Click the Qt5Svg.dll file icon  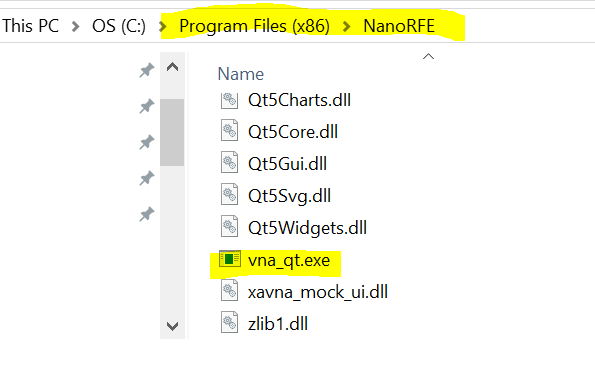tap(229, 194)
